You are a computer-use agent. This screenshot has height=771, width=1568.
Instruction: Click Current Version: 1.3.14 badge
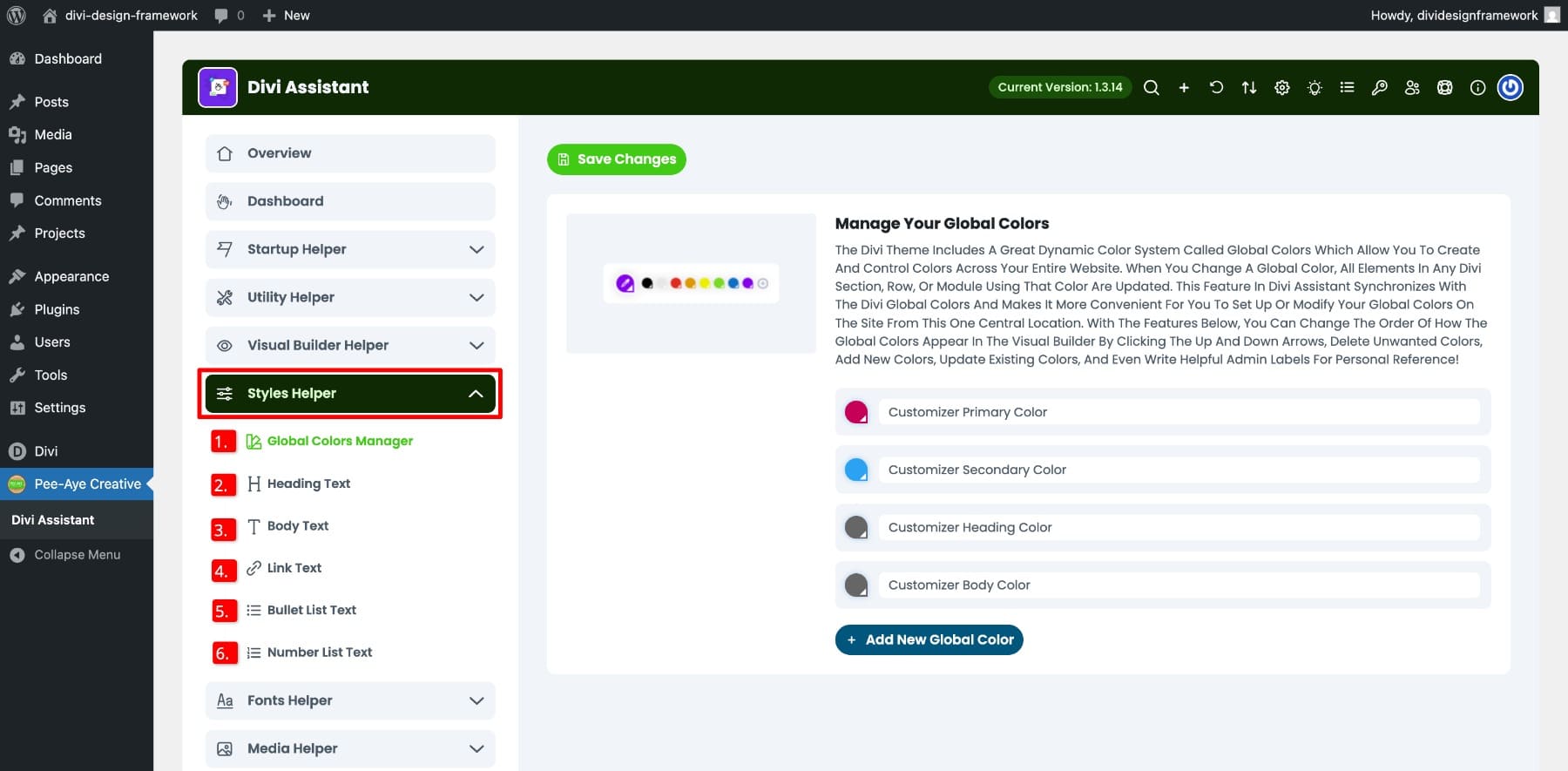tap(1059, 87)
